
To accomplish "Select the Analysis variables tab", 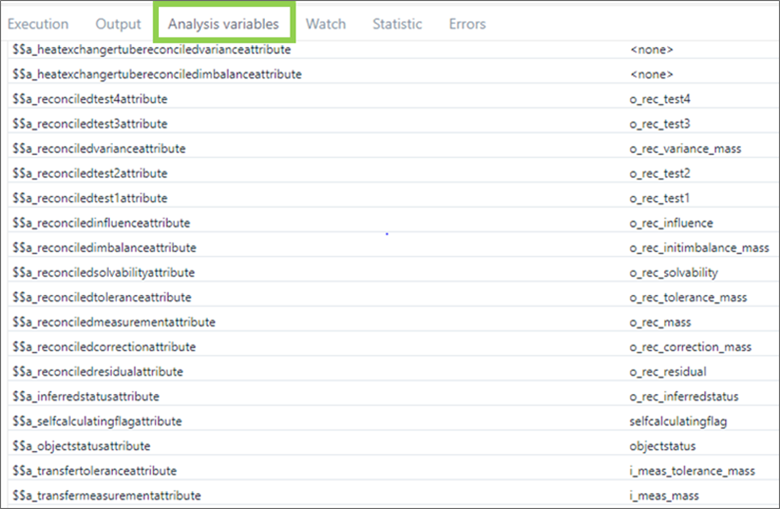I will 223,24.
